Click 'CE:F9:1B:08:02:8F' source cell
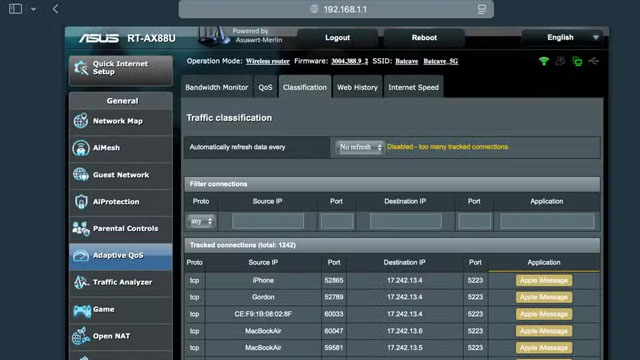The image size is (640, 360). point(263,314)
